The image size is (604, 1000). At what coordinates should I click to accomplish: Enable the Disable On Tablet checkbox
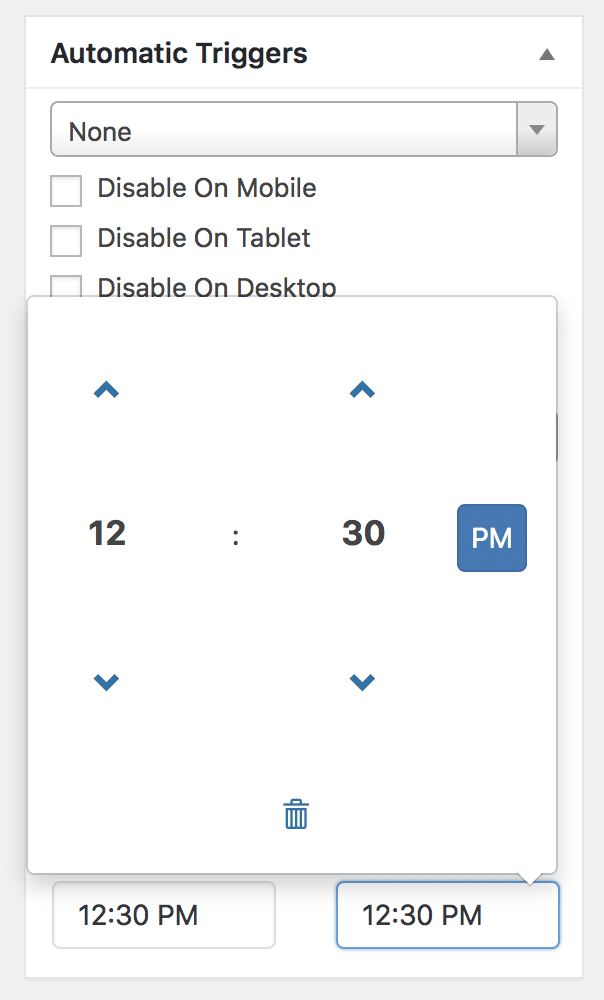(x=66, y=241)
